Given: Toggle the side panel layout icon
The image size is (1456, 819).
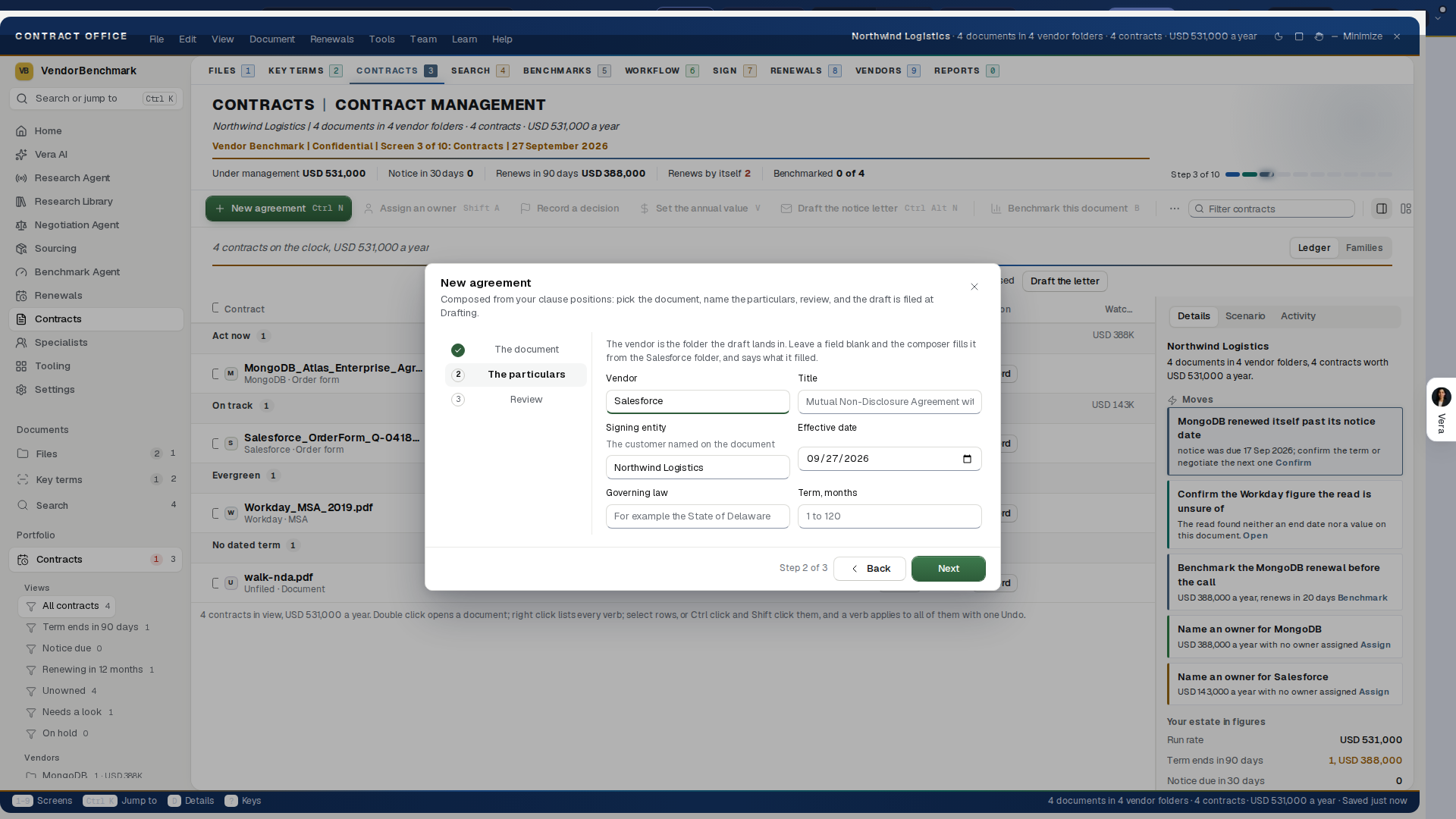Looking at the screenshot, I should click(1382, 209).
